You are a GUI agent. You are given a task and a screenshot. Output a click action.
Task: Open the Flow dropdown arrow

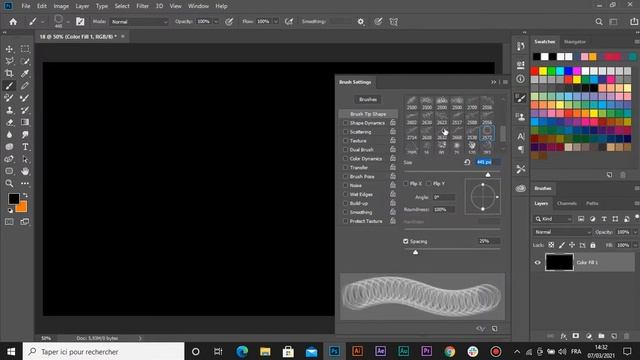[x=276, y=22]
